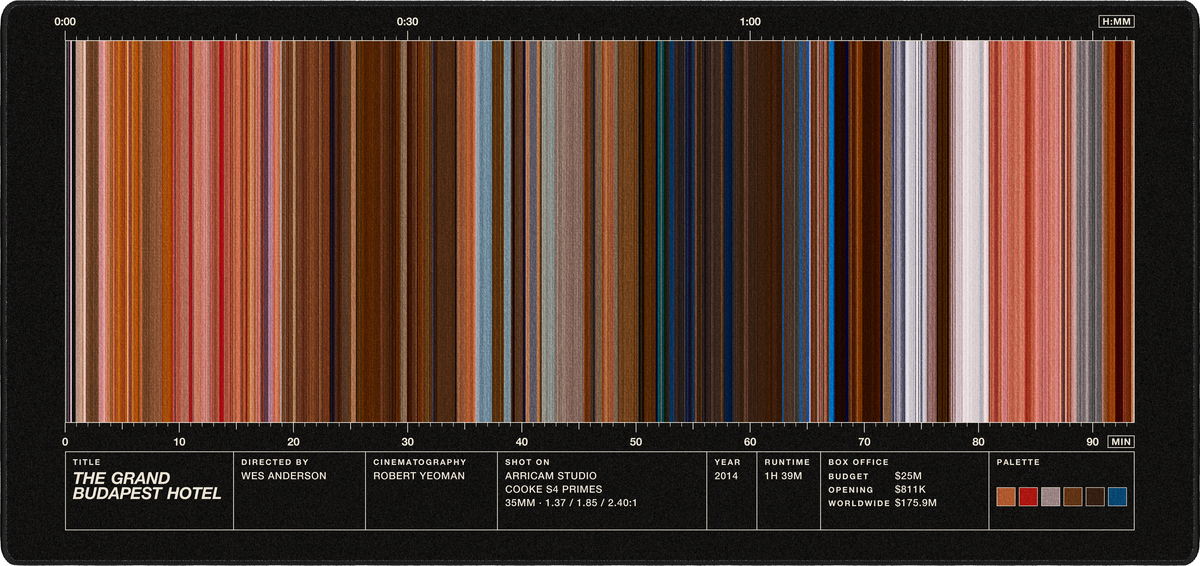1200x566 pixels.
Task: Select the 50 minute axis label
Action: point(636,441)
